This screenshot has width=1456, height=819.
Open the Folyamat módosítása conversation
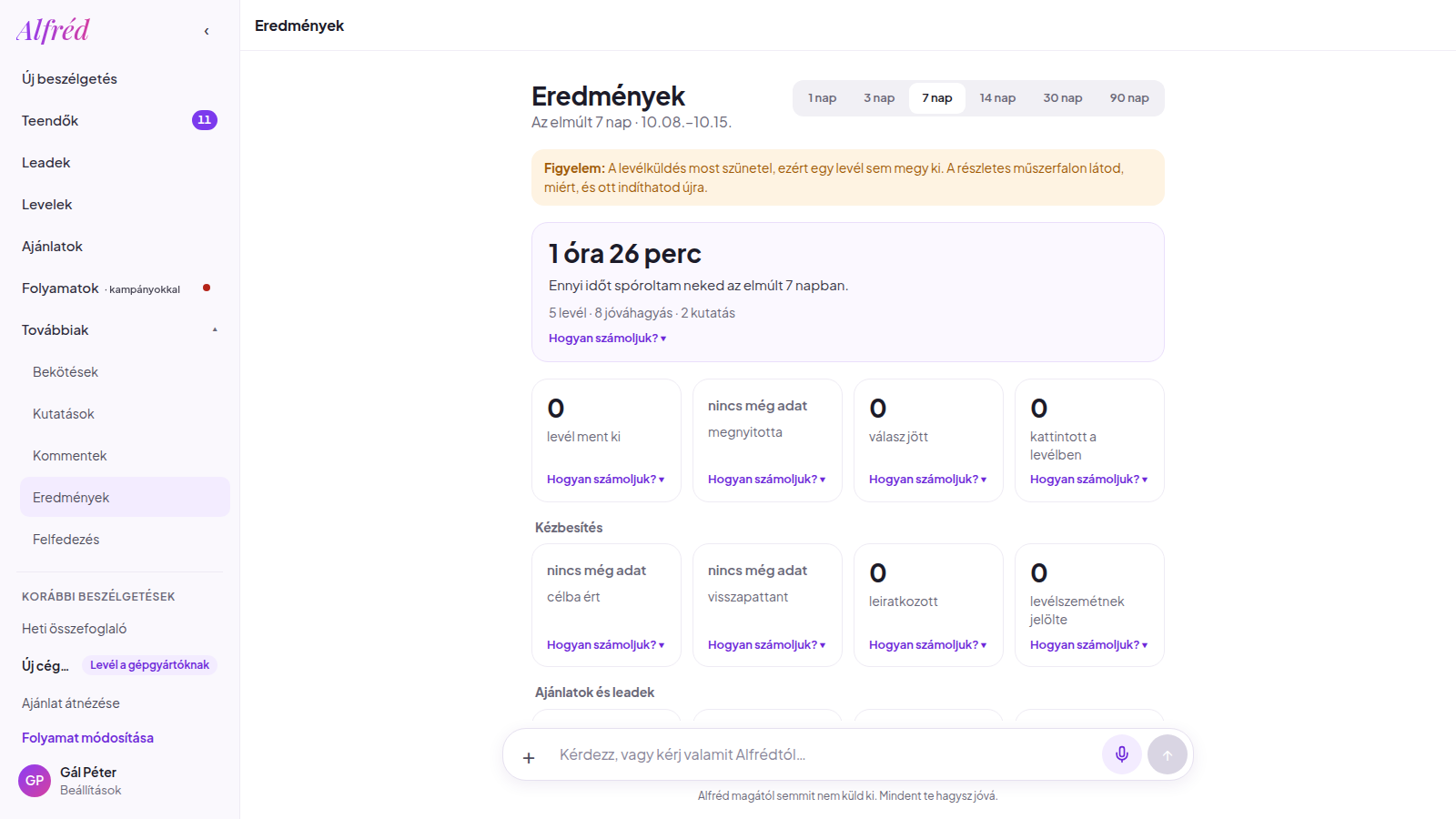(87, 738)
